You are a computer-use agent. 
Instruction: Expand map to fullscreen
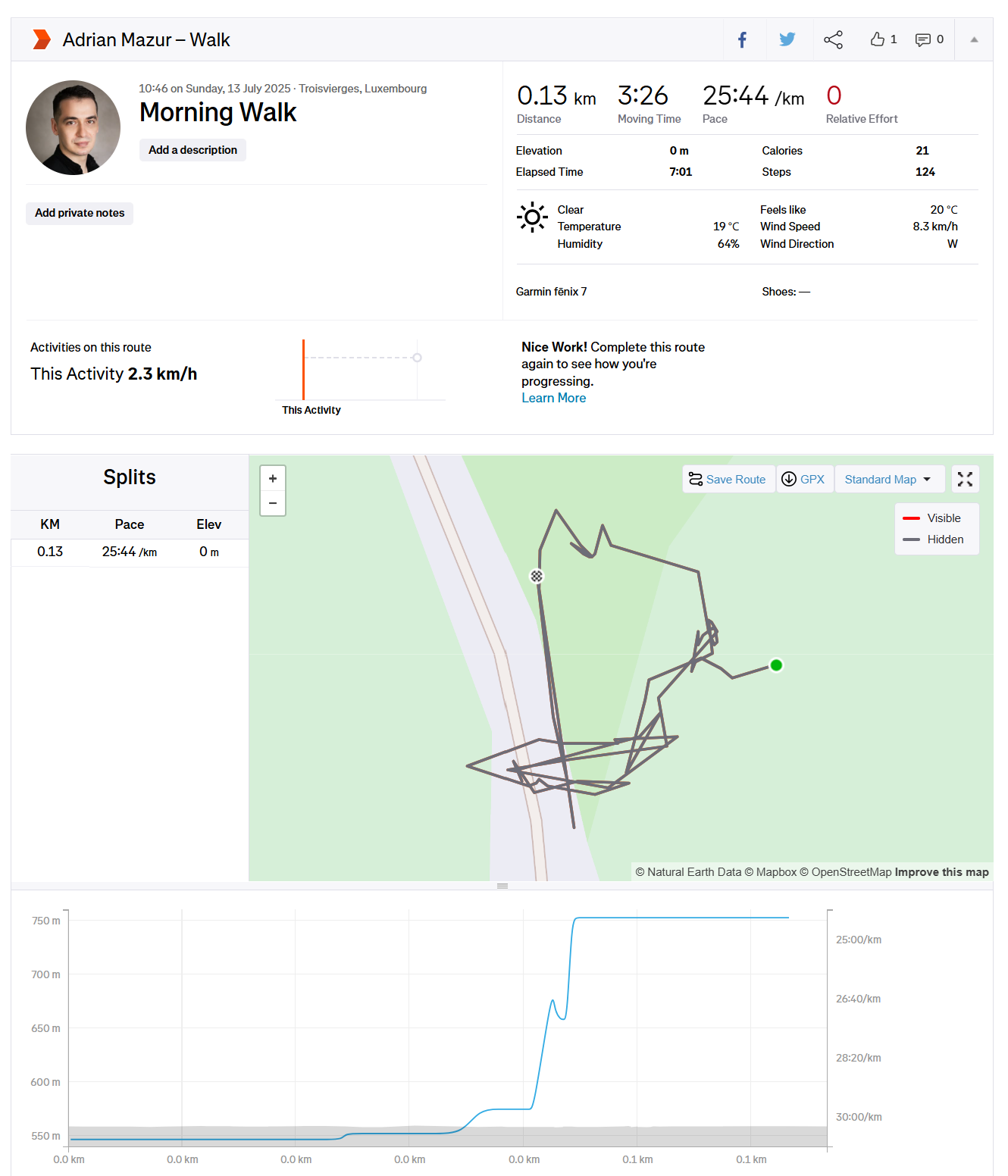pyautogui.click(x=965, y=479)
